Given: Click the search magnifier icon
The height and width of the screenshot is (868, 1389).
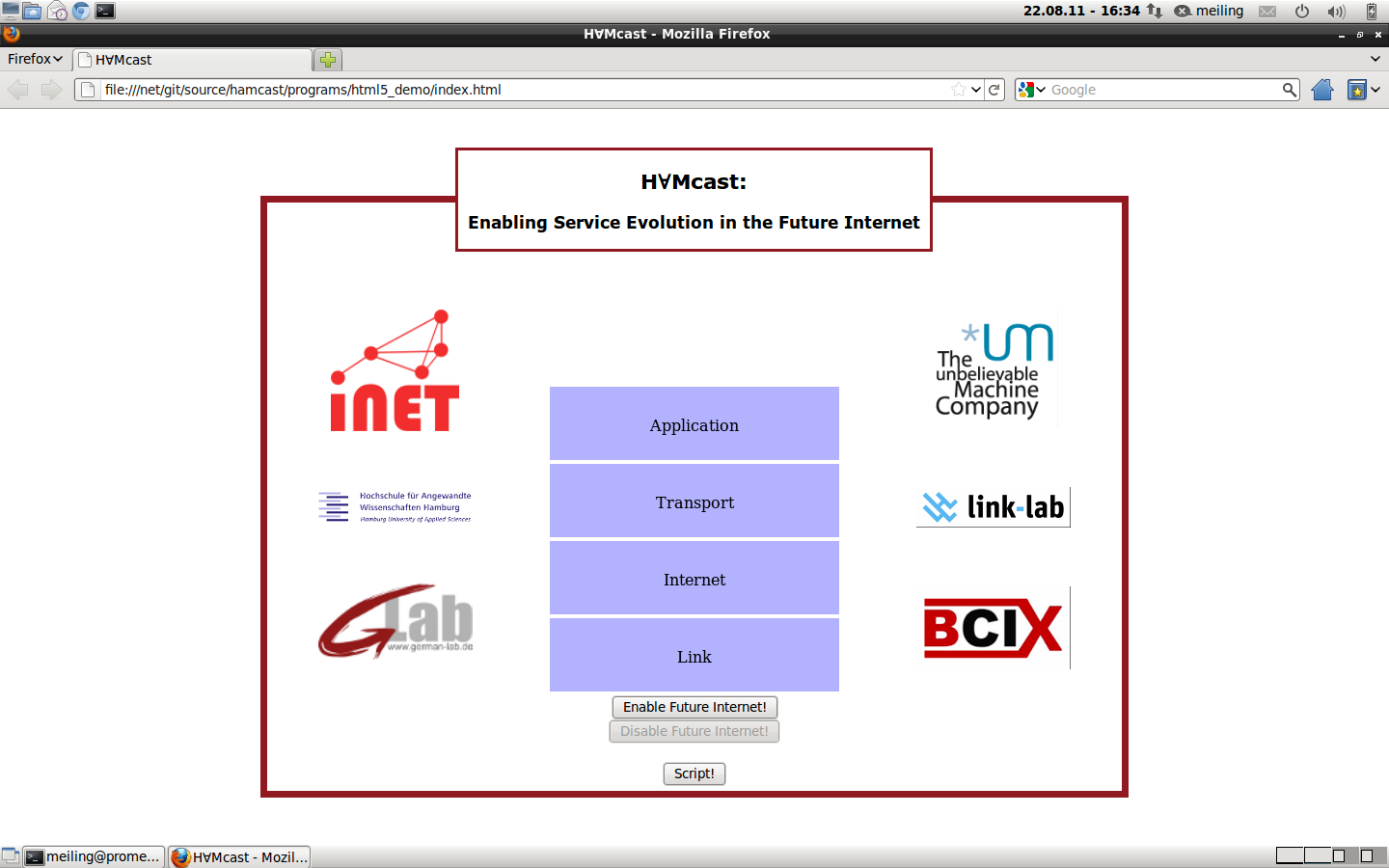Looking at the screenshot, I should (1290, 90).
